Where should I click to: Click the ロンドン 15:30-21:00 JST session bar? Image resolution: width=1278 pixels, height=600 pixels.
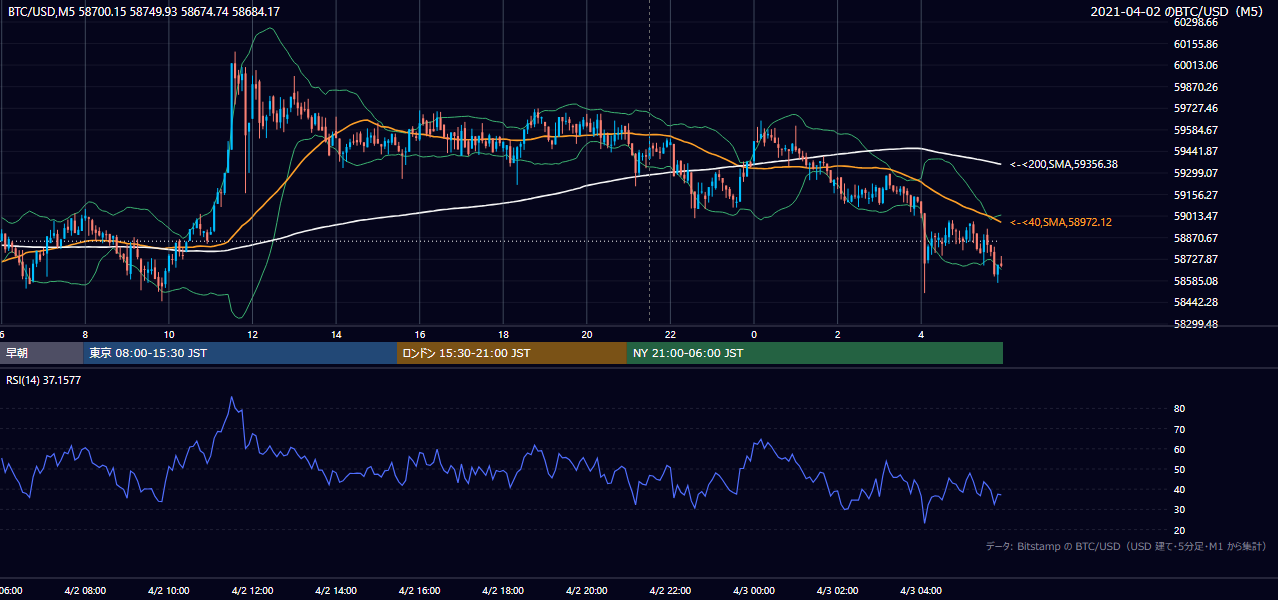(512, 352)
